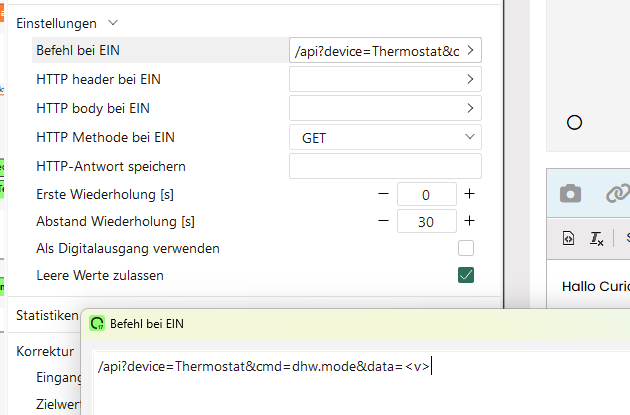Image resolution: width=630 pixels, height=415 pixels.
Task: Open the Befehl bei EIN arrow editor
Action: pyautogui.click(x=470, y=50)
